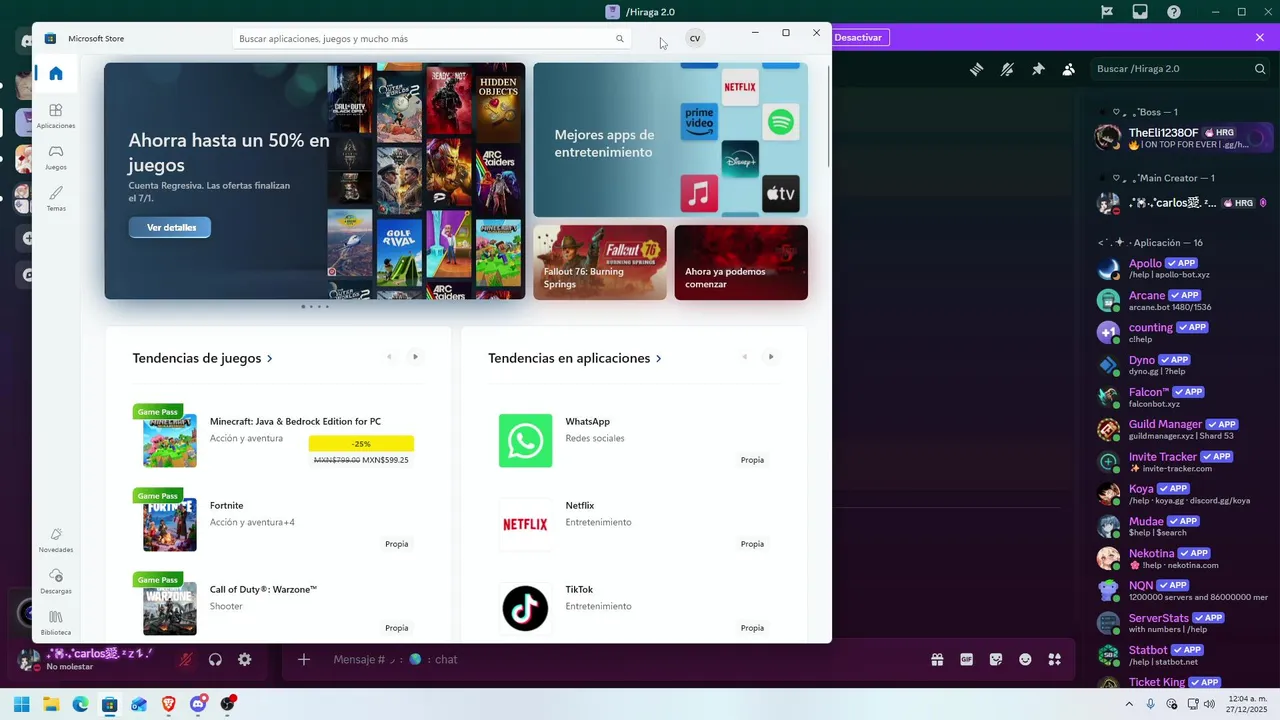The width and height of the screenshot is (1280, 720).
Task: Open Discord inbox icon in title bar
Action: (x=1140, y=12)
